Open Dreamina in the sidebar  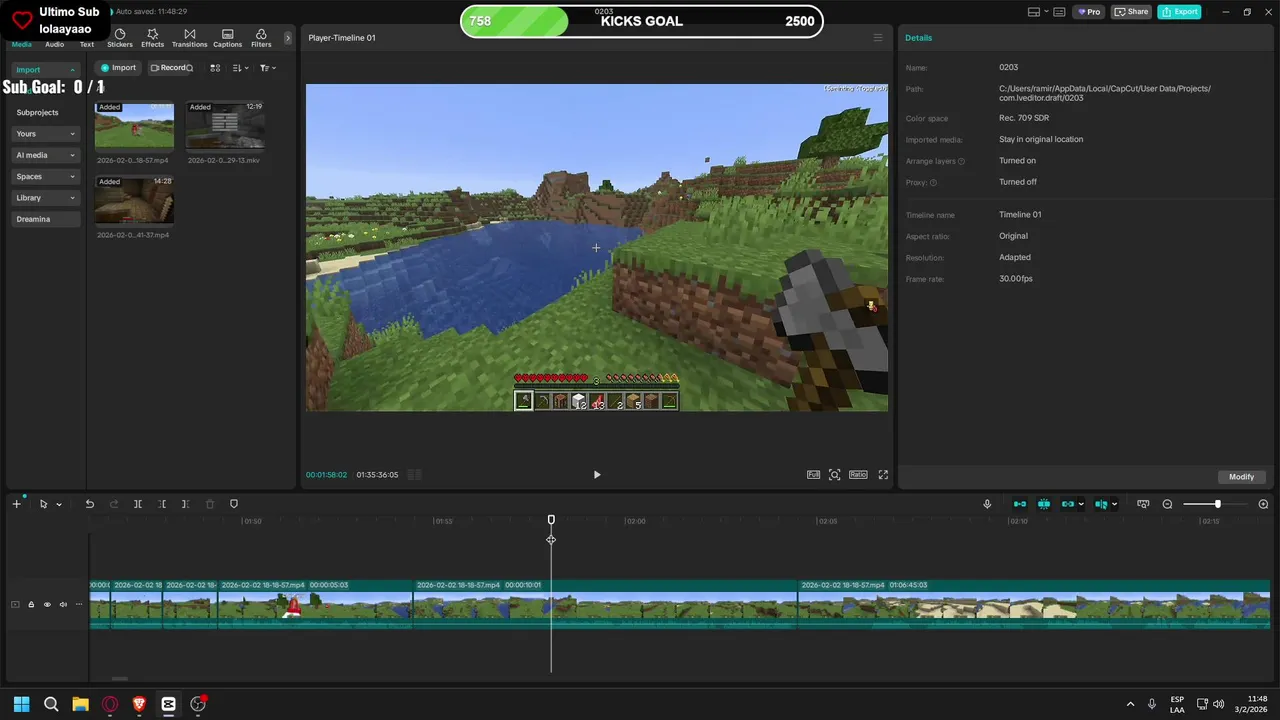tap(45, 219)
